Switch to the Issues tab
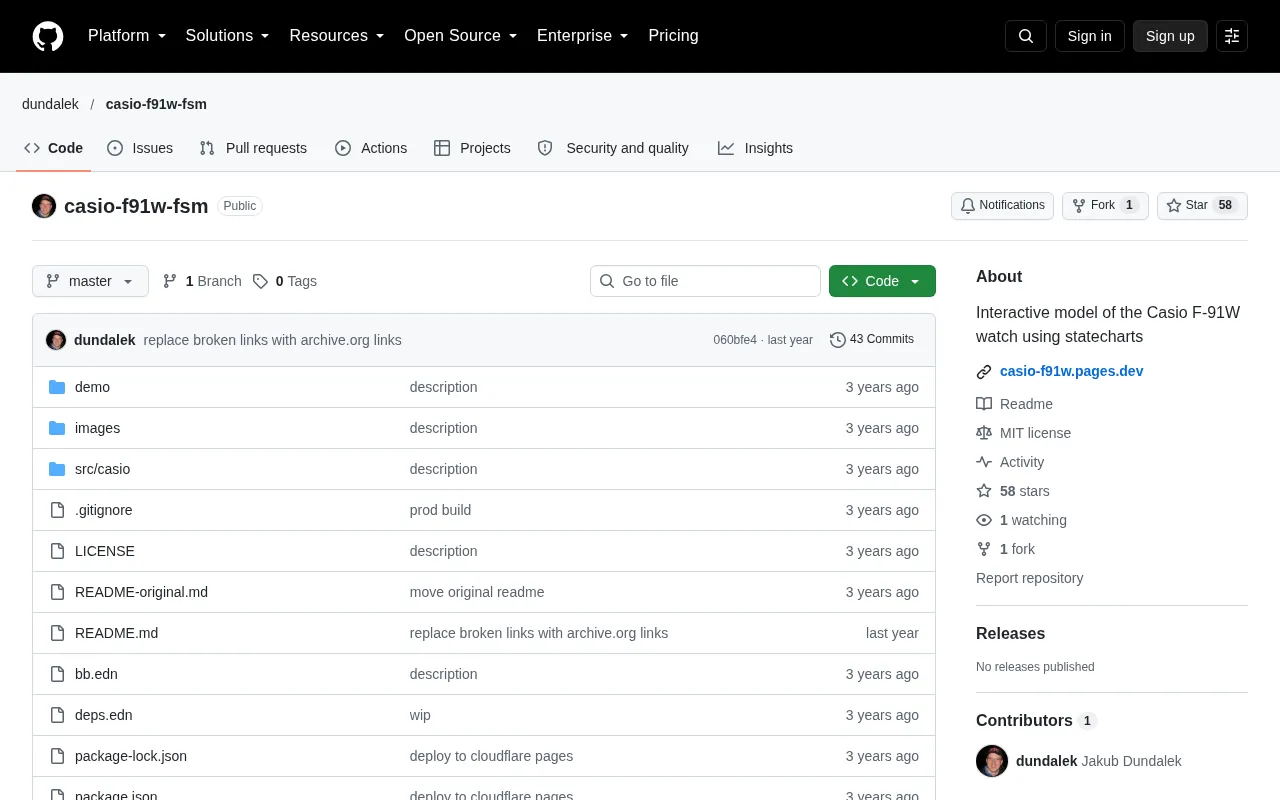This screenshot has height=800, width=1280. pyautogui.click(x=140, y=148)
